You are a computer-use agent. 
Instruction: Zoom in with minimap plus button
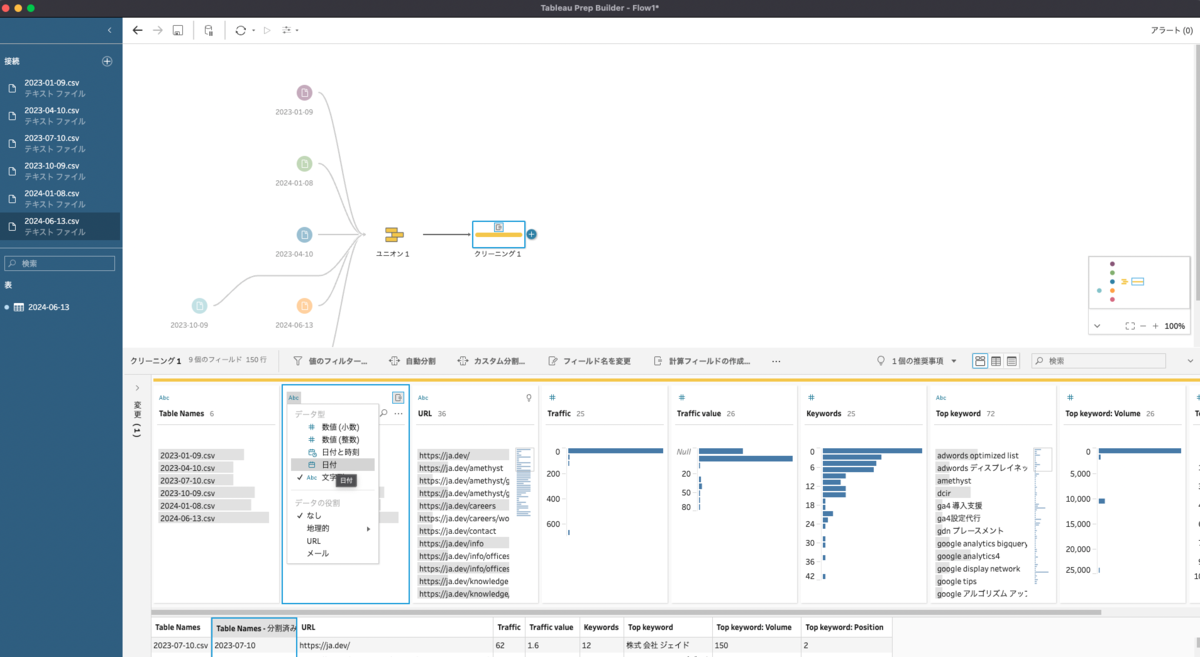[1155, 326]
